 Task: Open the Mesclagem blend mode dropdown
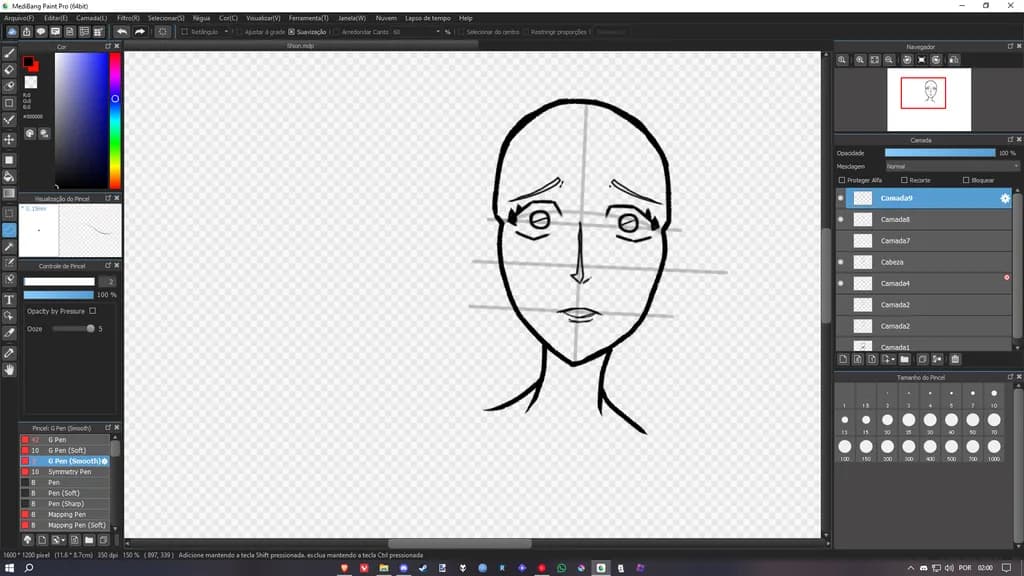point(952,167)
